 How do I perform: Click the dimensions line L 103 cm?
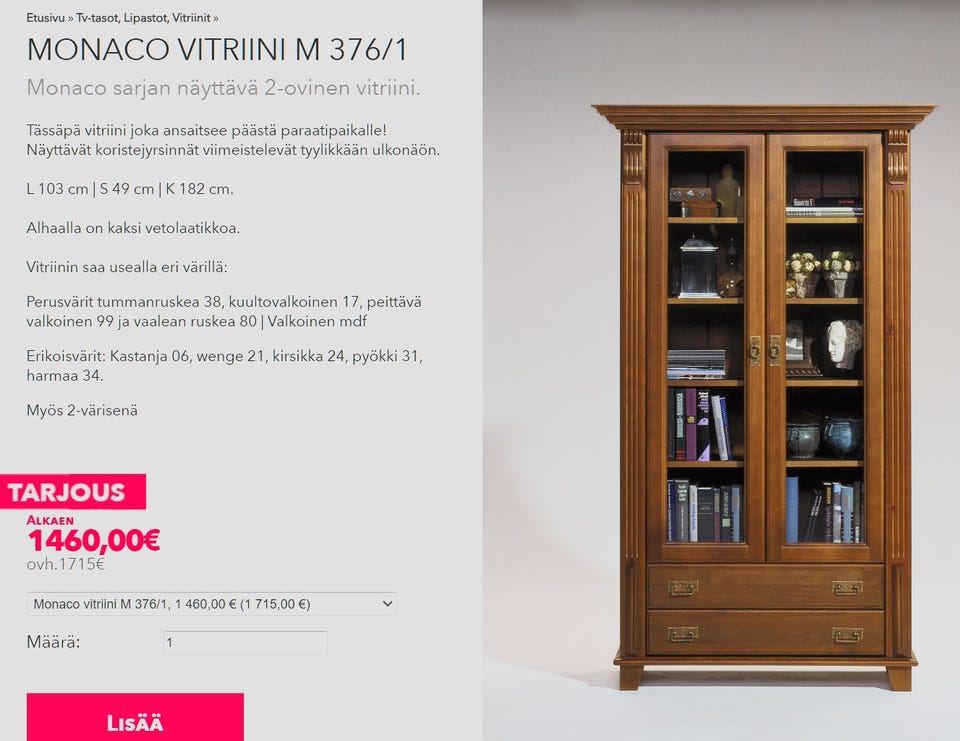(130, 189)
